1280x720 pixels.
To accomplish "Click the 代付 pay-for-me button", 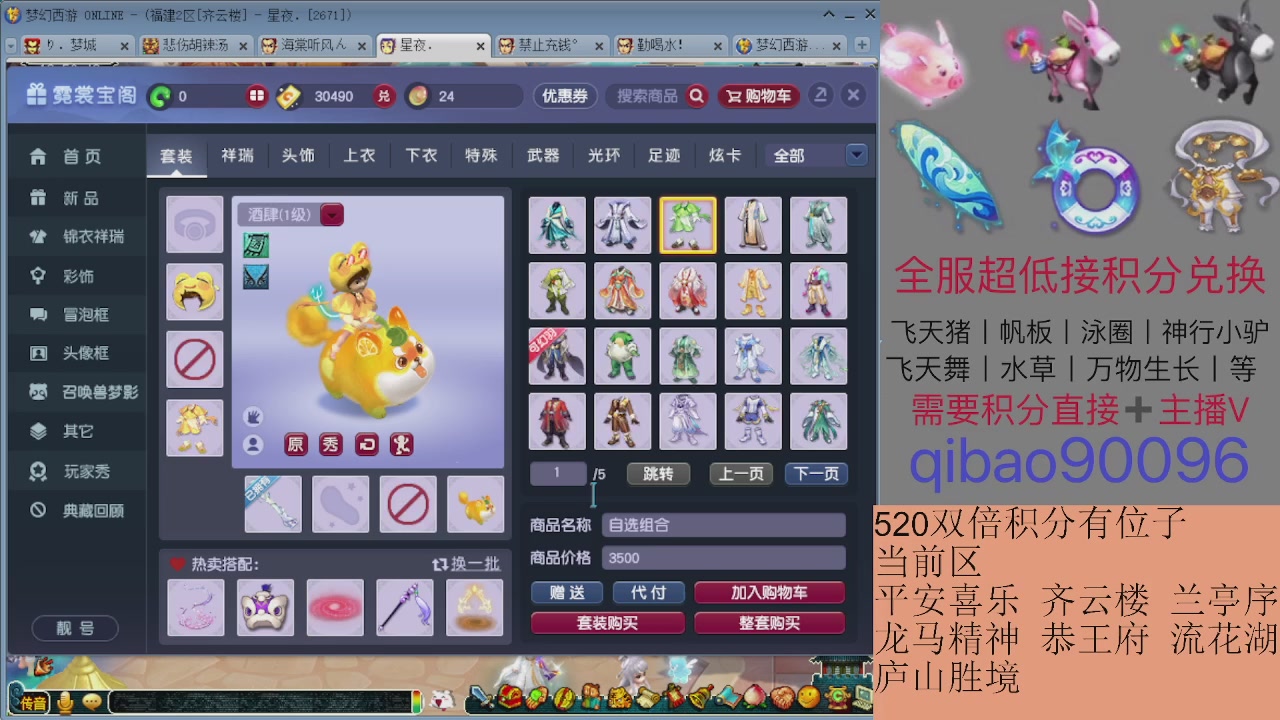I will click(648, 593).
